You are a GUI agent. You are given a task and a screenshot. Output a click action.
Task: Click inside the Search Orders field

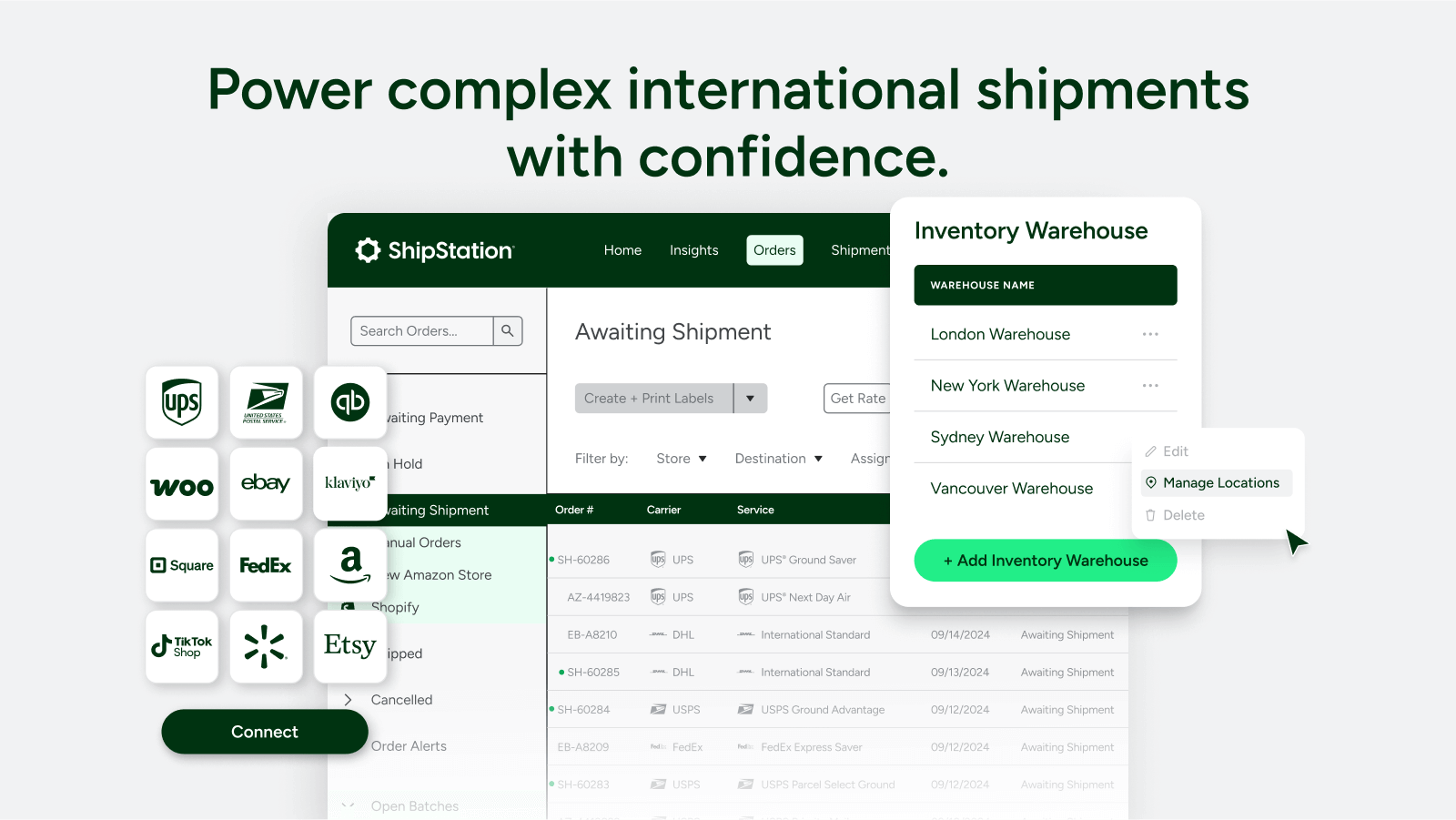click(x=421, y=330)
